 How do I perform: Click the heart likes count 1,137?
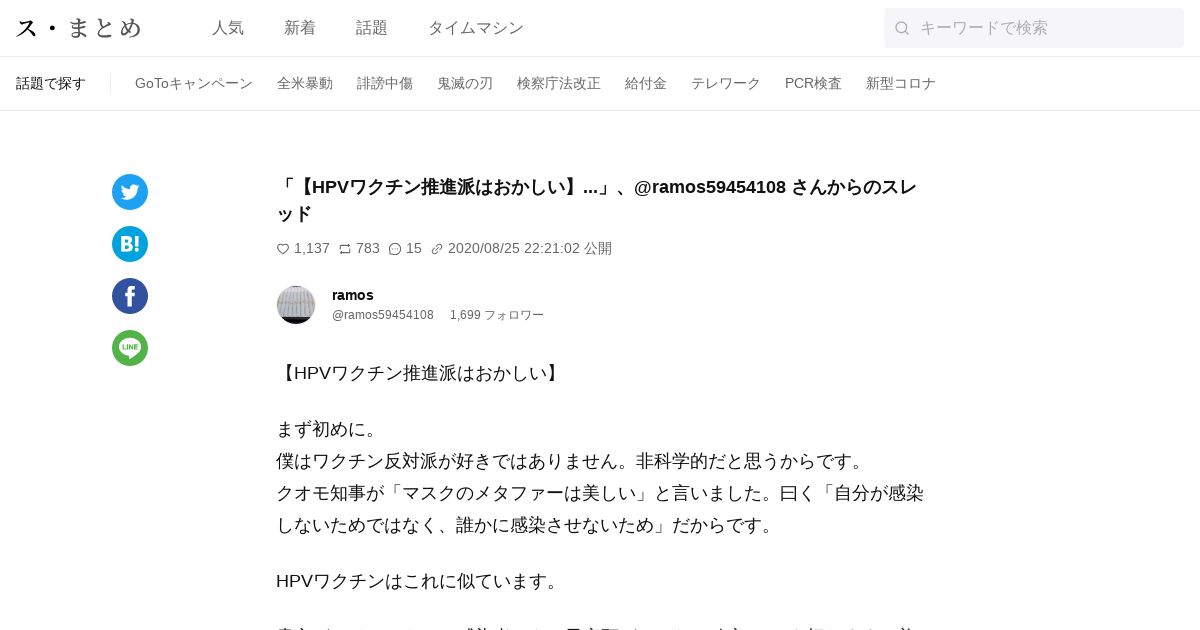(x=303, y=248)
